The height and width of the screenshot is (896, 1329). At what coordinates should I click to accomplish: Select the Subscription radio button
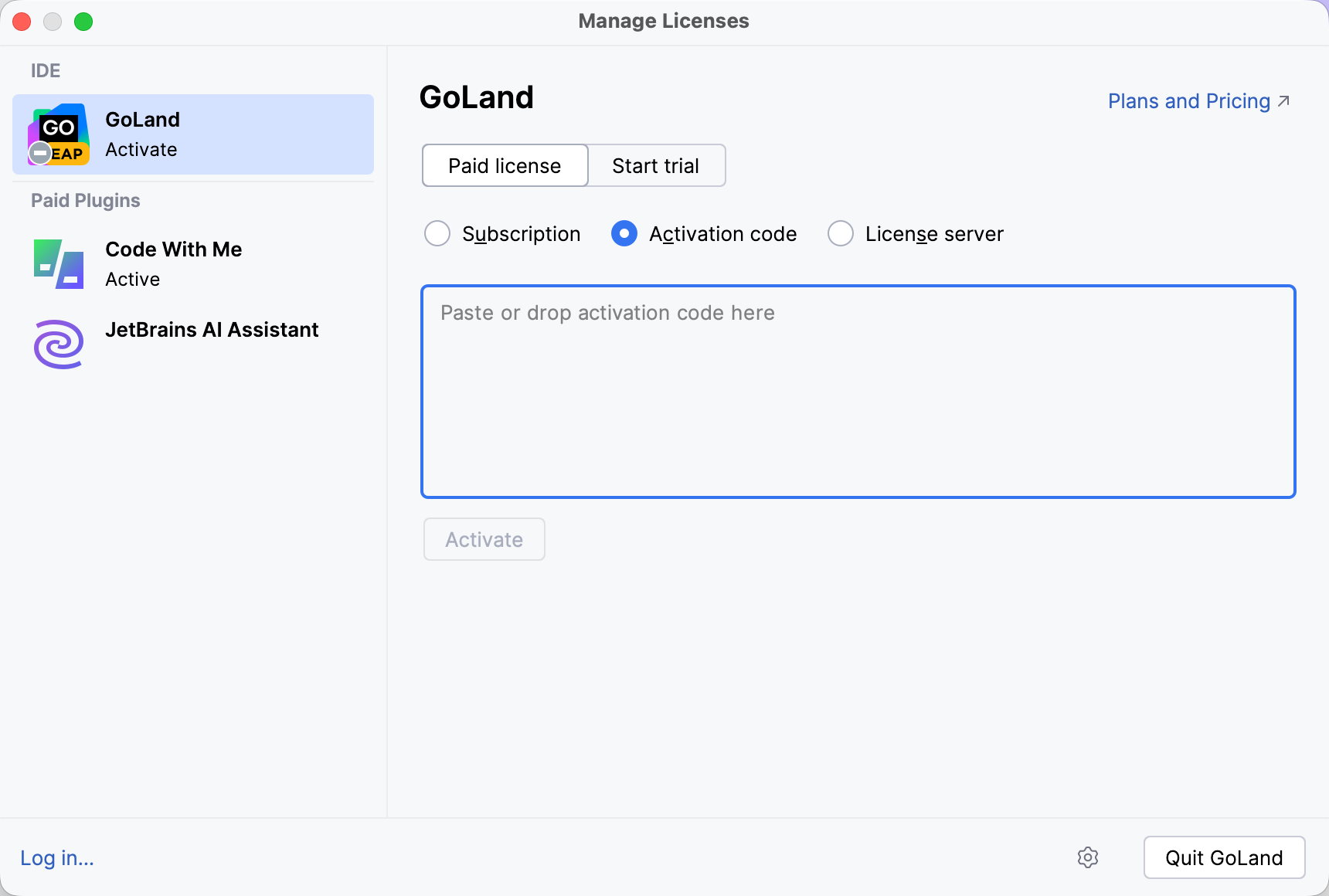[x=437, y=233]
